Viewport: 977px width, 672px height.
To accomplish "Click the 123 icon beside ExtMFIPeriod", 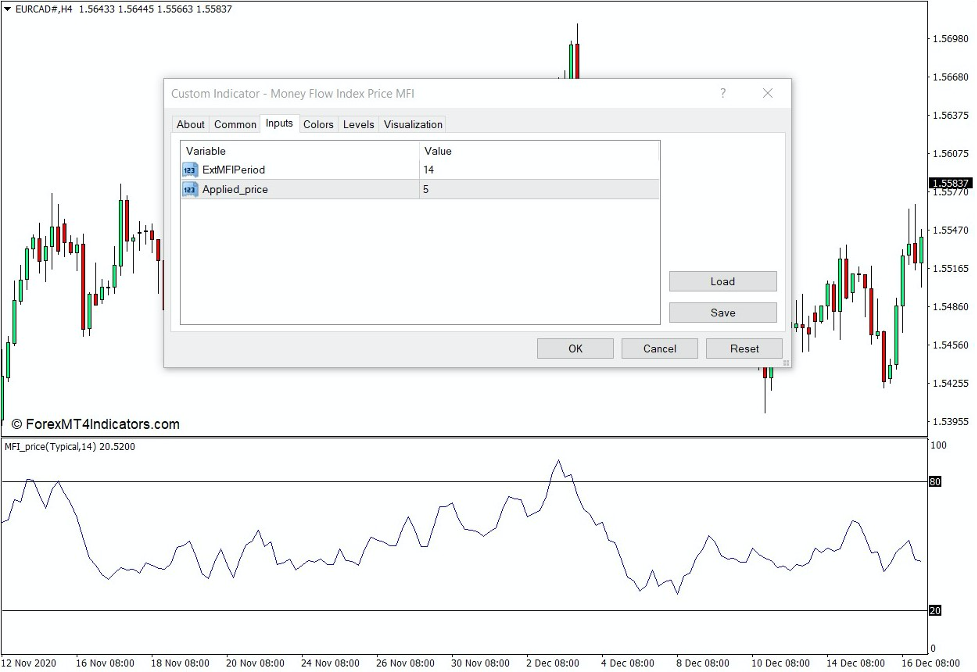I will [188, 170].
